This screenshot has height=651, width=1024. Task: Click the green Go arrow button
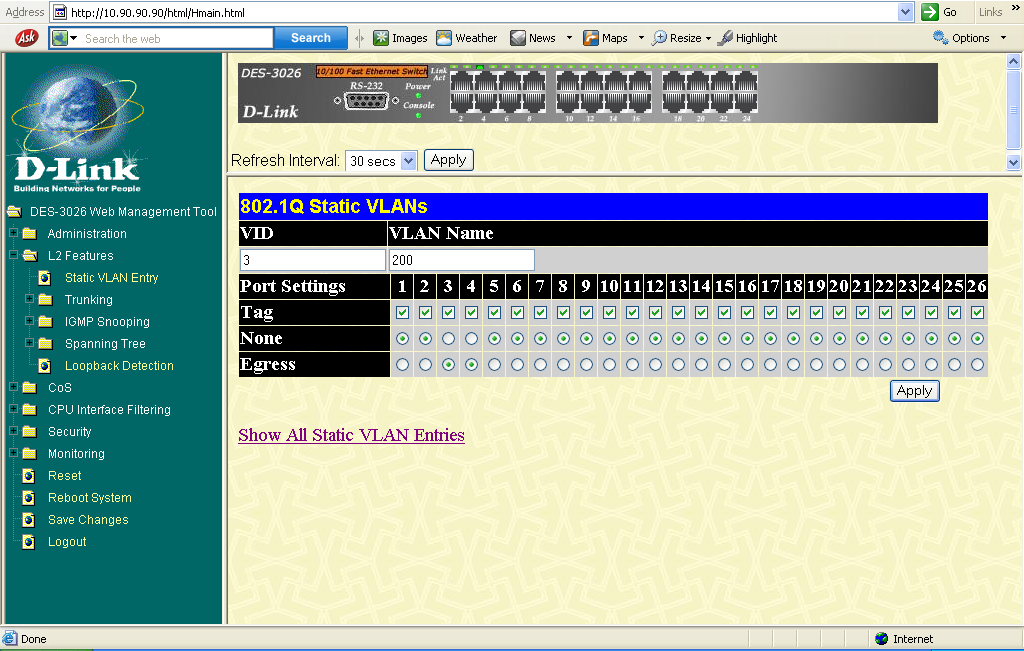930,12
